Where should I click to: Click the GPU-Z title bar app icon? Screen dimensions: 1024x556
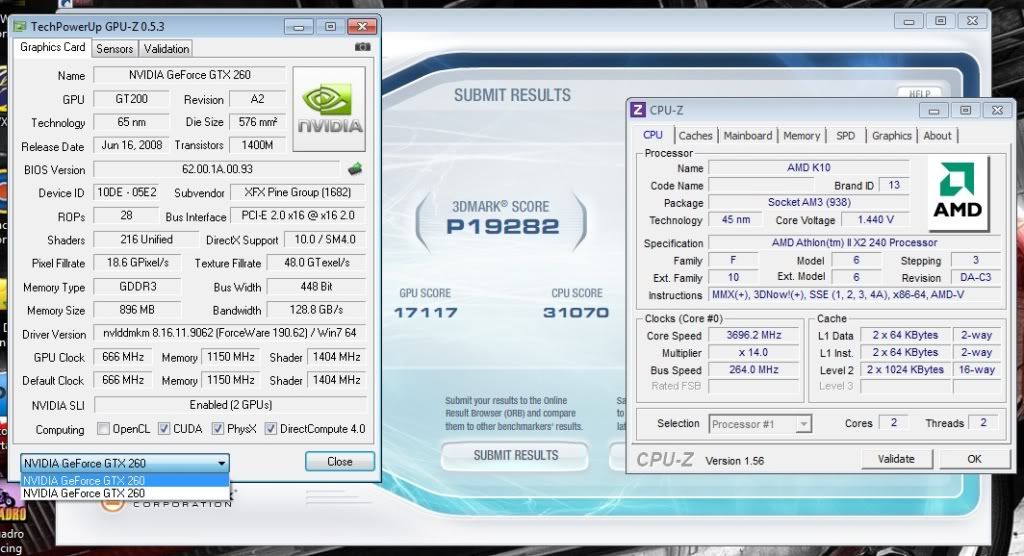20,27
